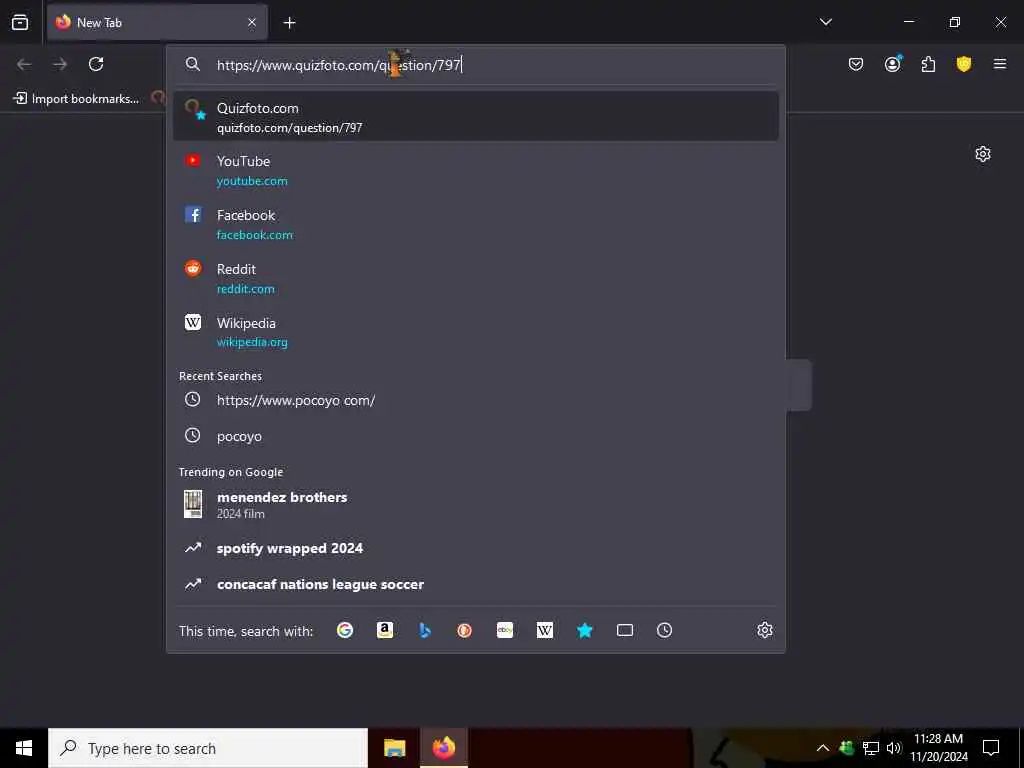
Task: Open the Firefox account icon
Action: click(x=893, y=64)
